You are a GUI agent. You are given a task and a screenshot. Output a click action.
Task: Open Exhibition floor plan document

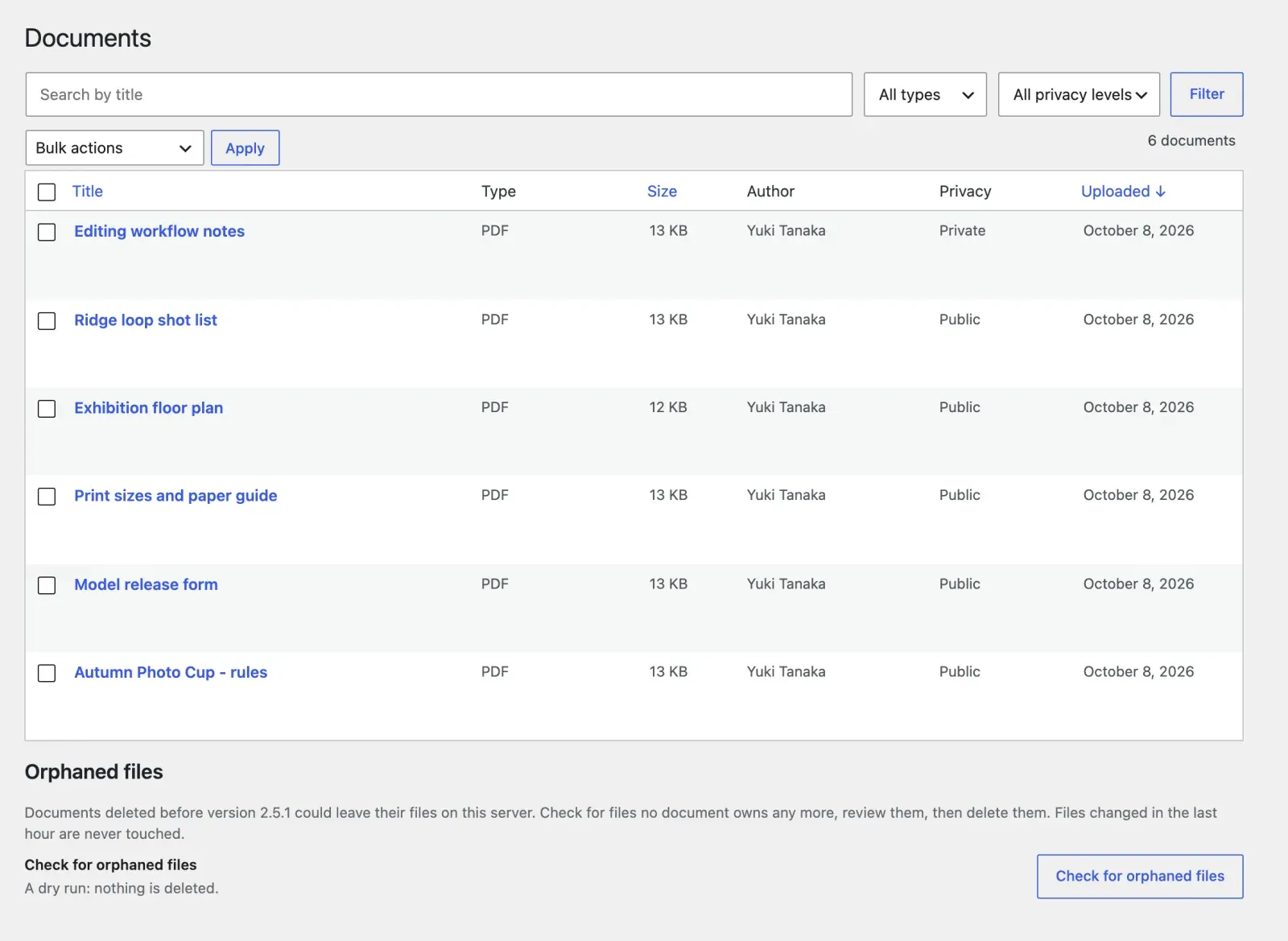148,407
